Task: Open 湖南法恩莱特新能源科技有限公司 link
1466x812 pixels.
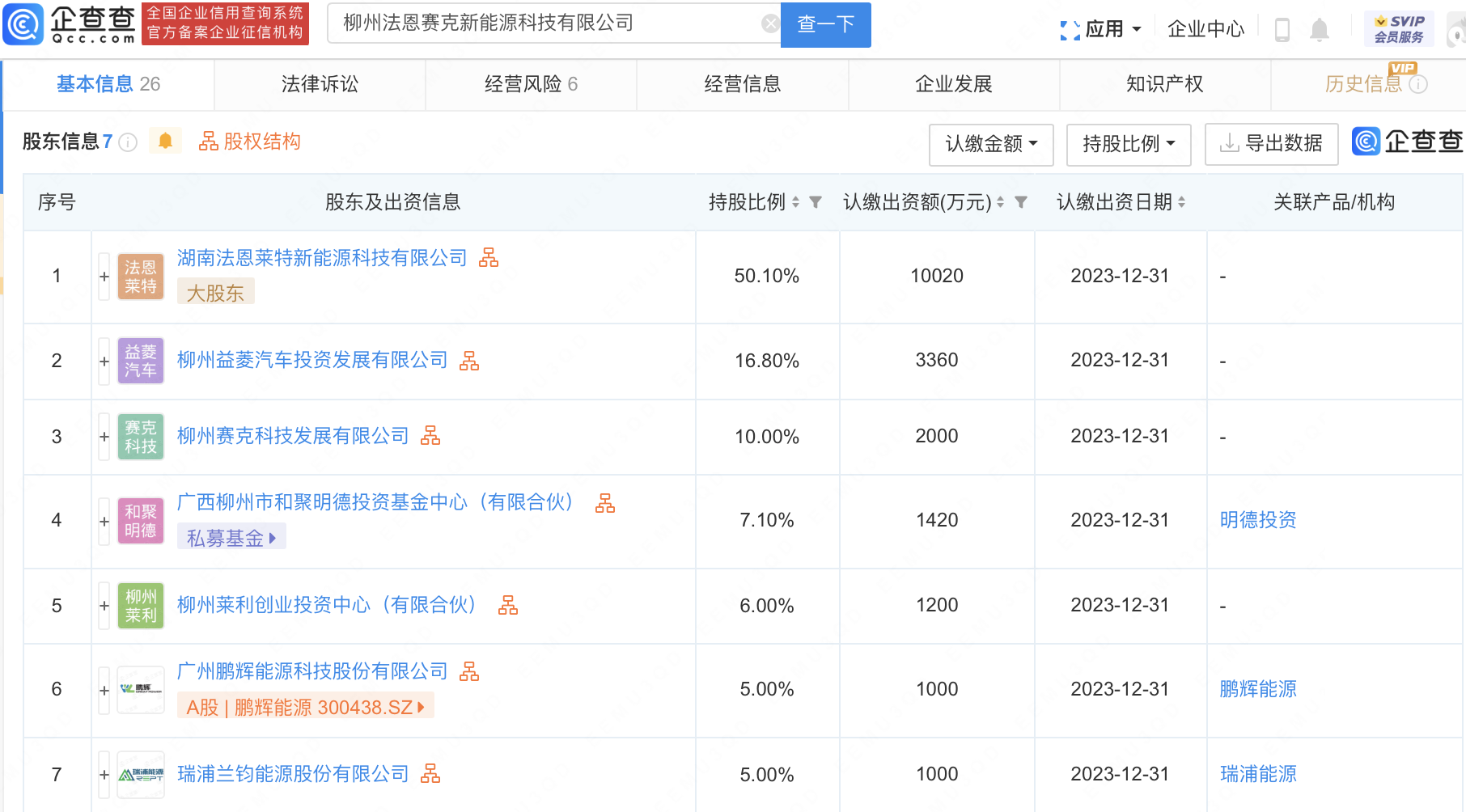Action: tap(322, 258)
